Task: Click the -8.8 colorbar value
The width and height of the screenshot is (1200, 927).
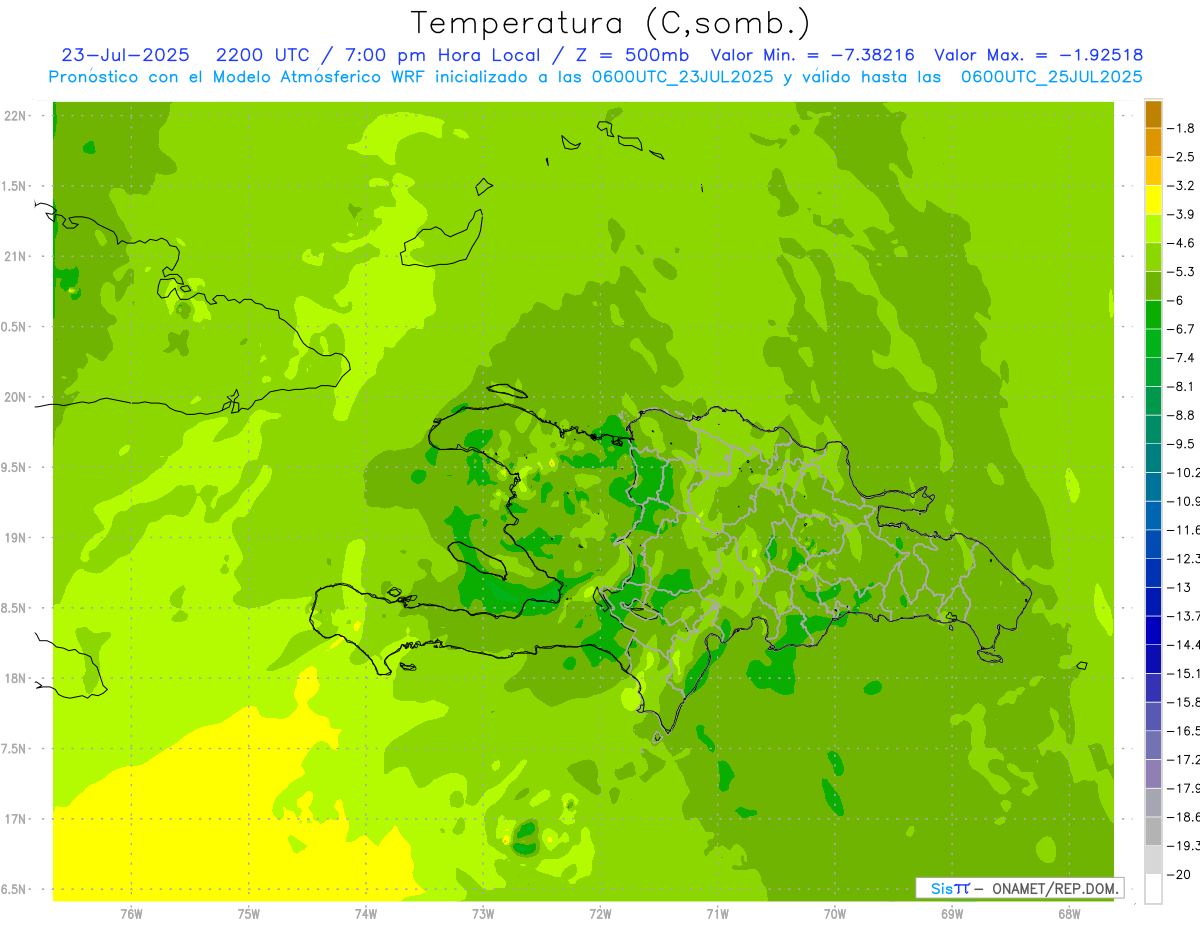Action: point(1181,415)
